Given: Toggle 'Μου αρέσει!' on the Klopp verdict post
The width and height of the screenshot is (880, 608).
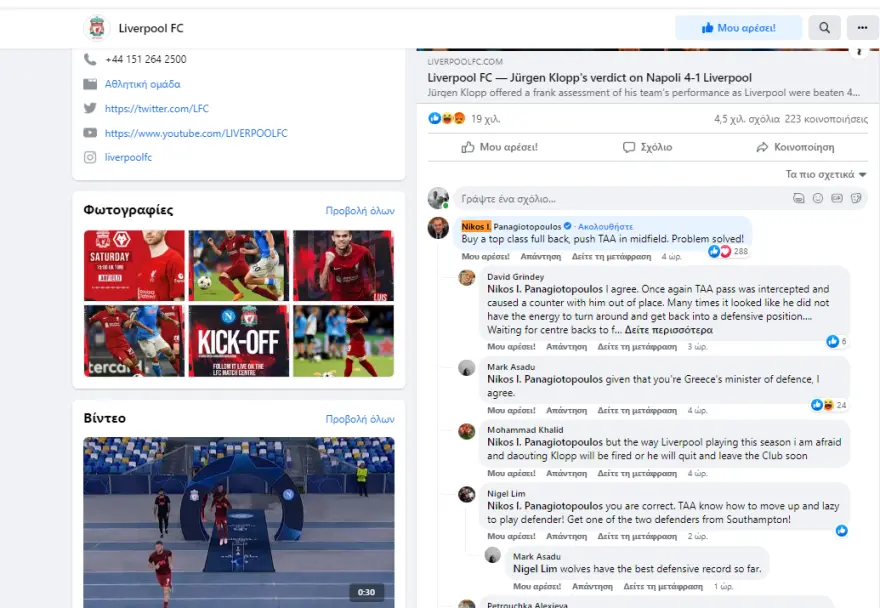Looking at the screenshot, I should pyautogui.click(x=499, y=147).
